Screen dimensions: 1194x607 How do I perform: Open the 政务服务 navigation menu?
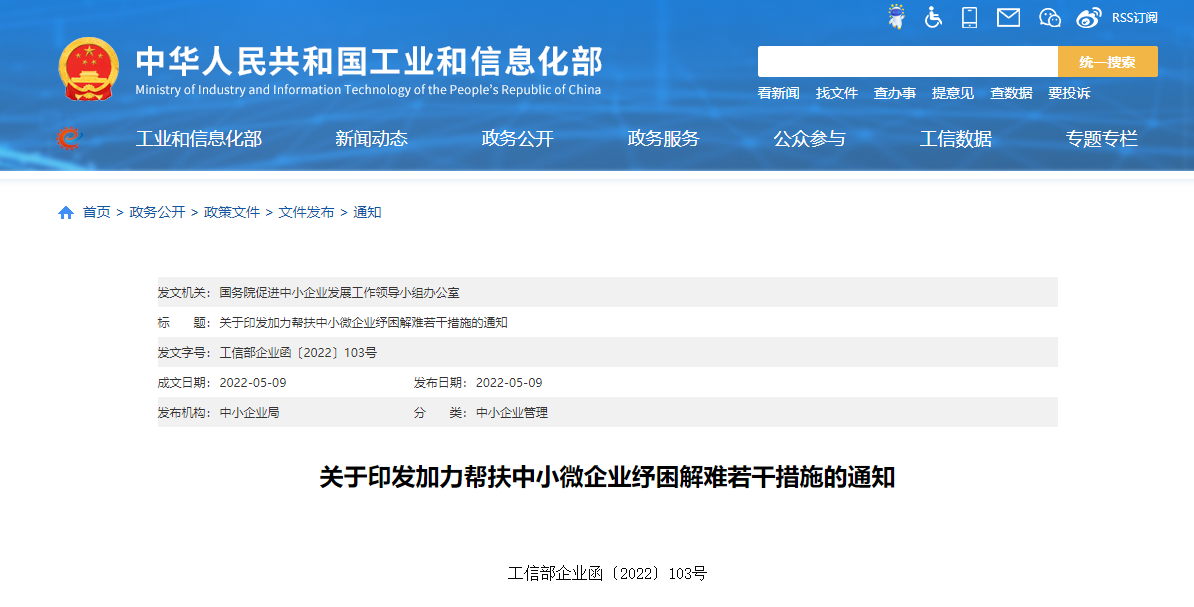pyautogui.click(x=663, y=139)
